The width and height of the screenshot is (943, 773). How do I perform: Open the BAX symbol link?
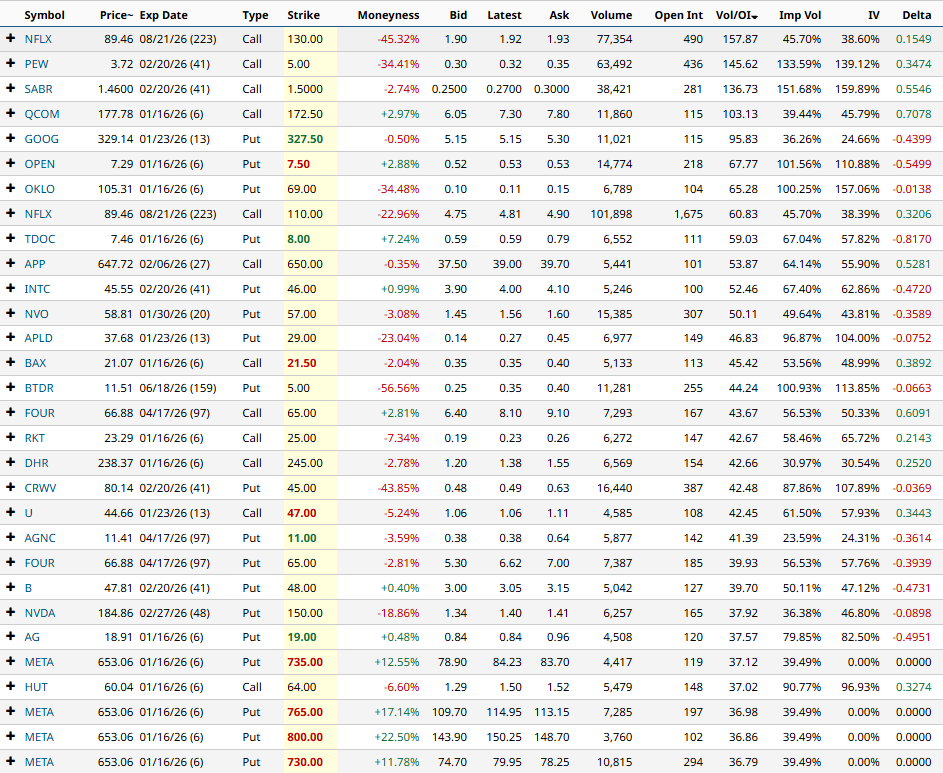coord(35,363)
